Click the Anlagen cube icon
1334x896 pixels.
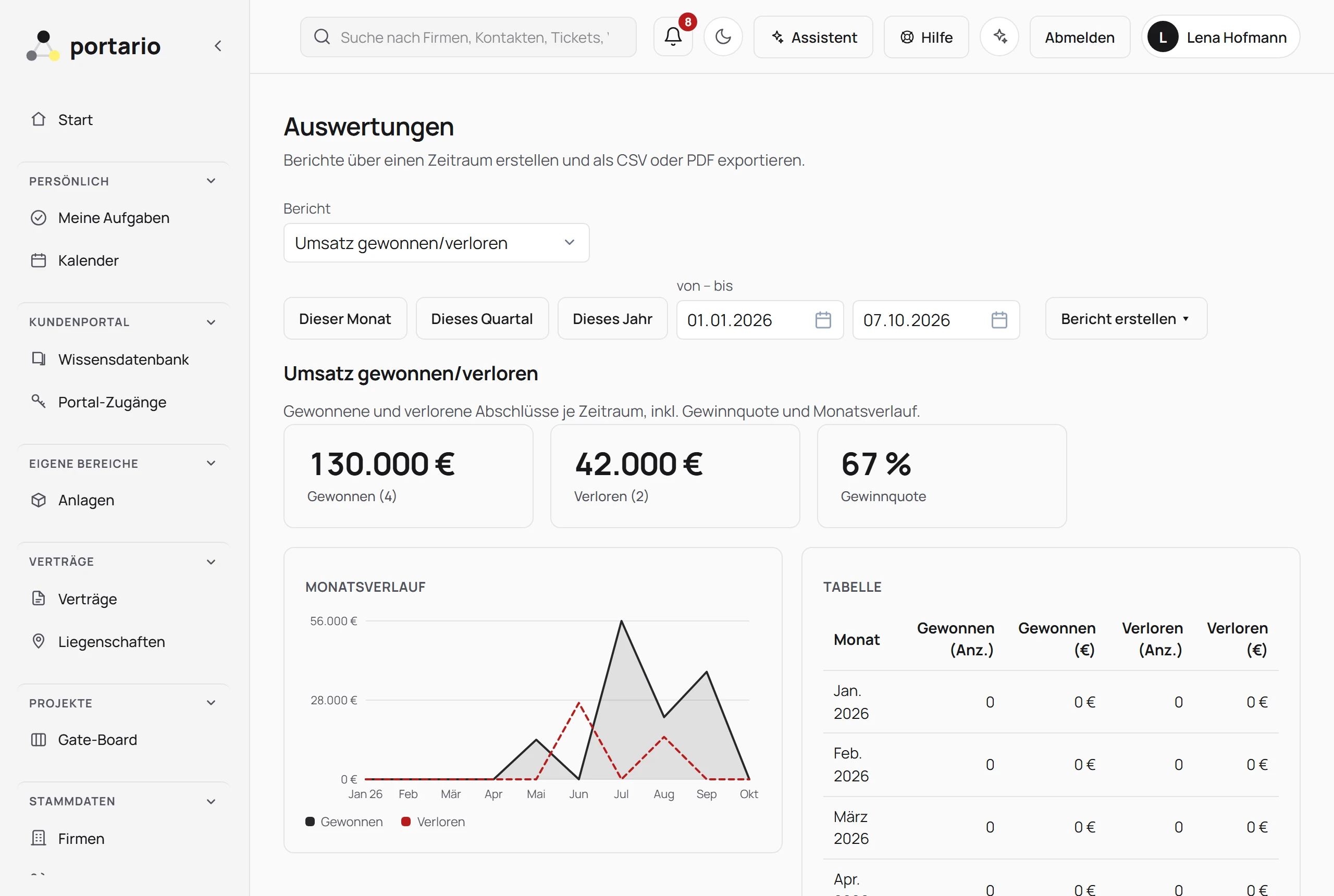38,500
